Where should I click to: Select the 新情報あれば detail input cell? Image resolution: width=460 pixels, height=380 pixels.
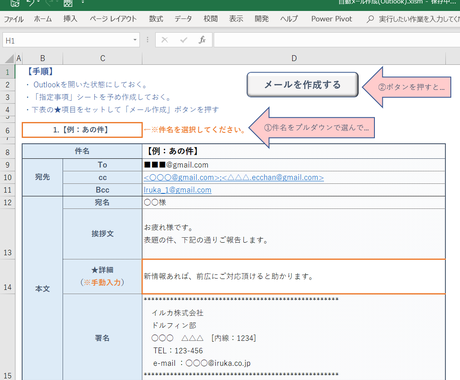point(294,276)
